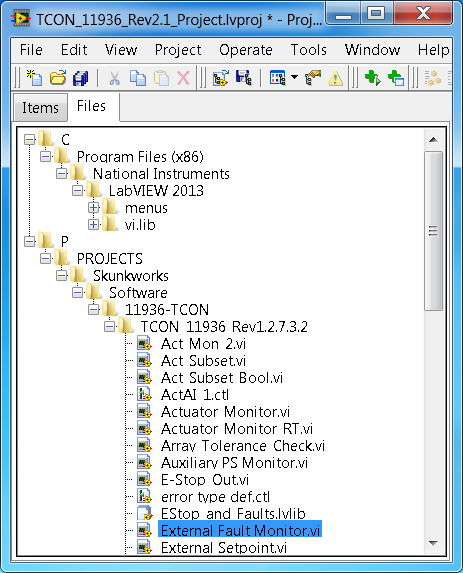Click the ActAI 1.ctl control icon

click(144, 395)
